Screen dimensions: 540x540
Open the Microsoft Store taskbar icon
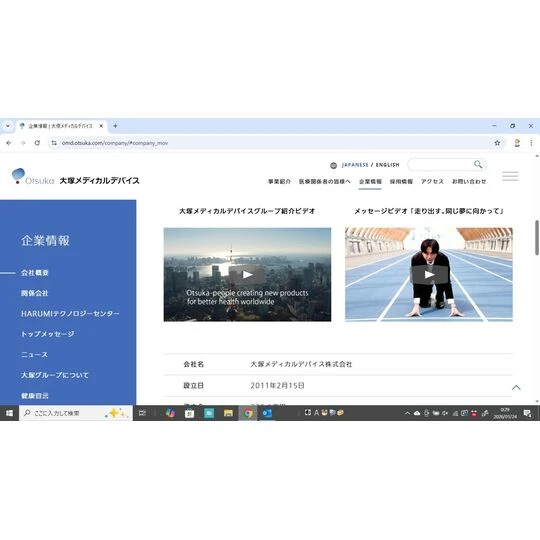[x=189, y=413]
